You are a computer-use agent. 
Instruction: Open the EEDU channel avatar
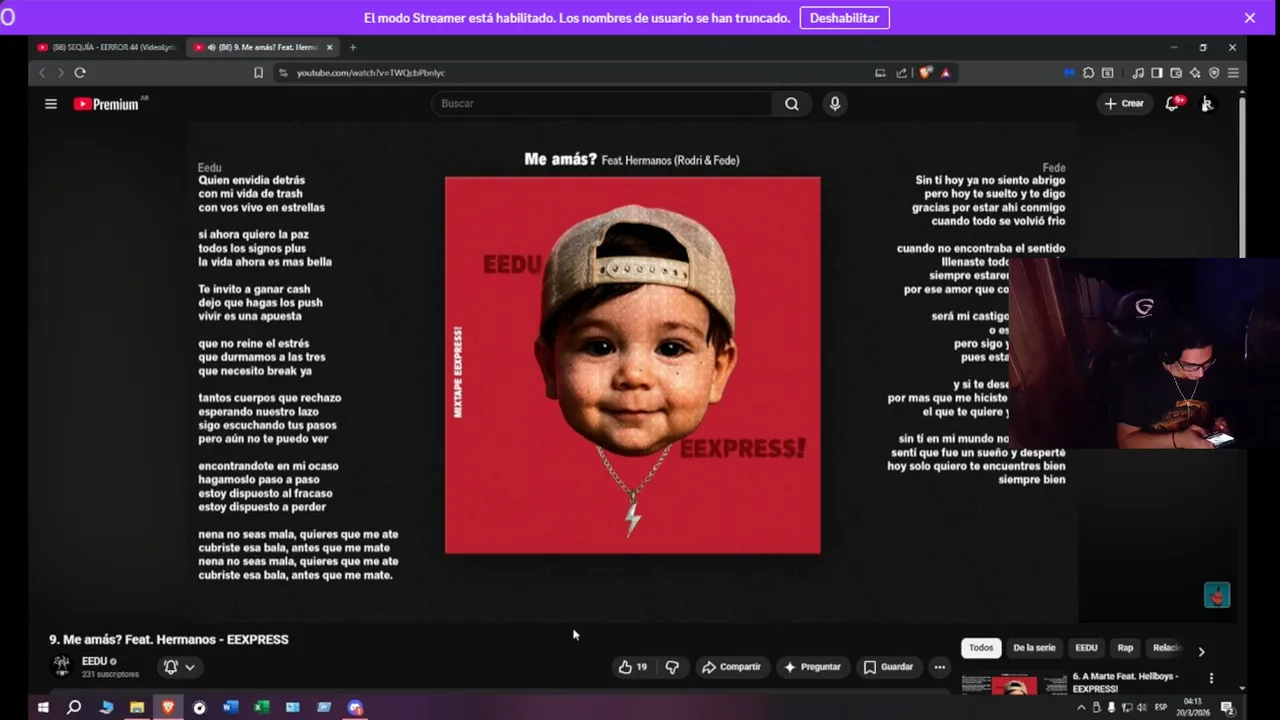pyautogui.click(x=62, y=666)
